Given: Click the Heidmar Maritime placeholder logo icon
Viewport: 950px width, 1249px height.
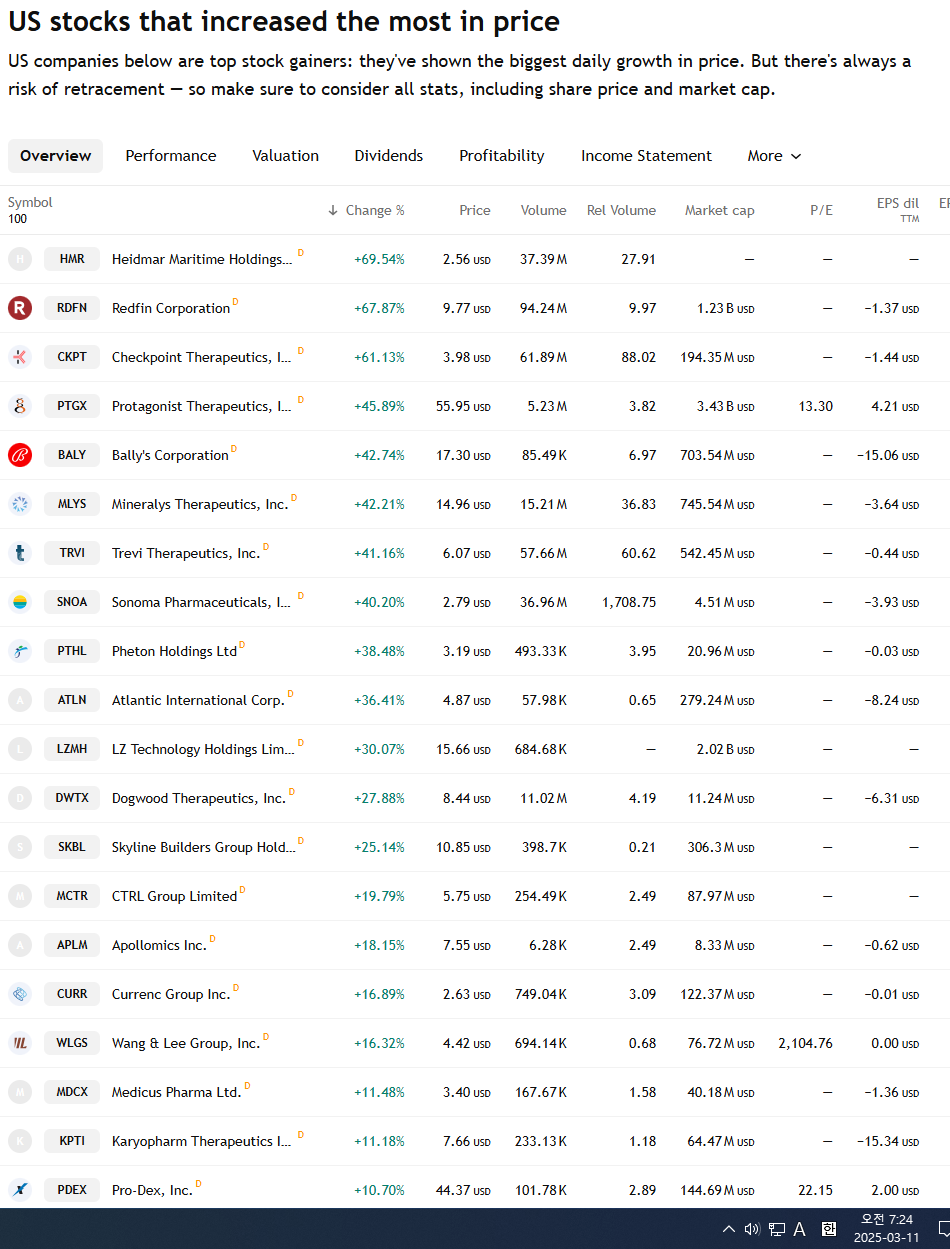Looking at the screenshot, I should [x=20, y=259].
